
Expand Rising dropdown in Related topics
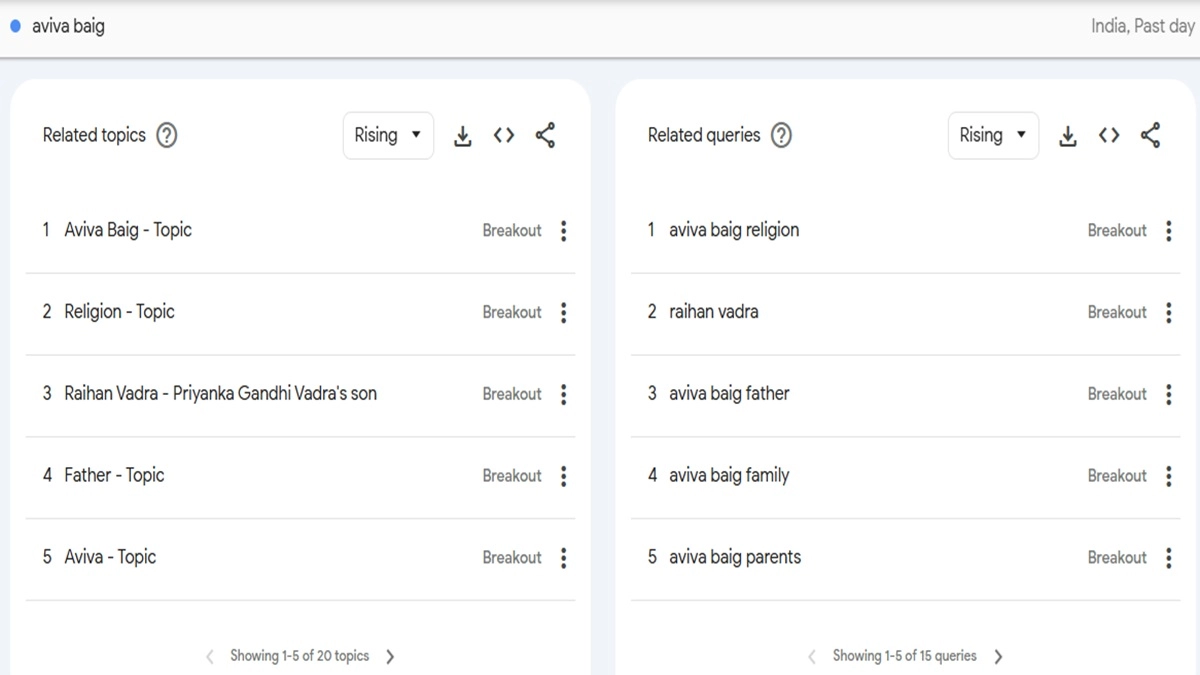coord(388,136)
